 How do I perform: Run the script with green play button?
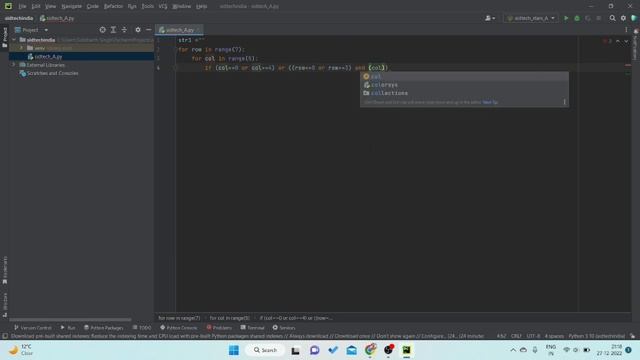[x=566, y=18]
